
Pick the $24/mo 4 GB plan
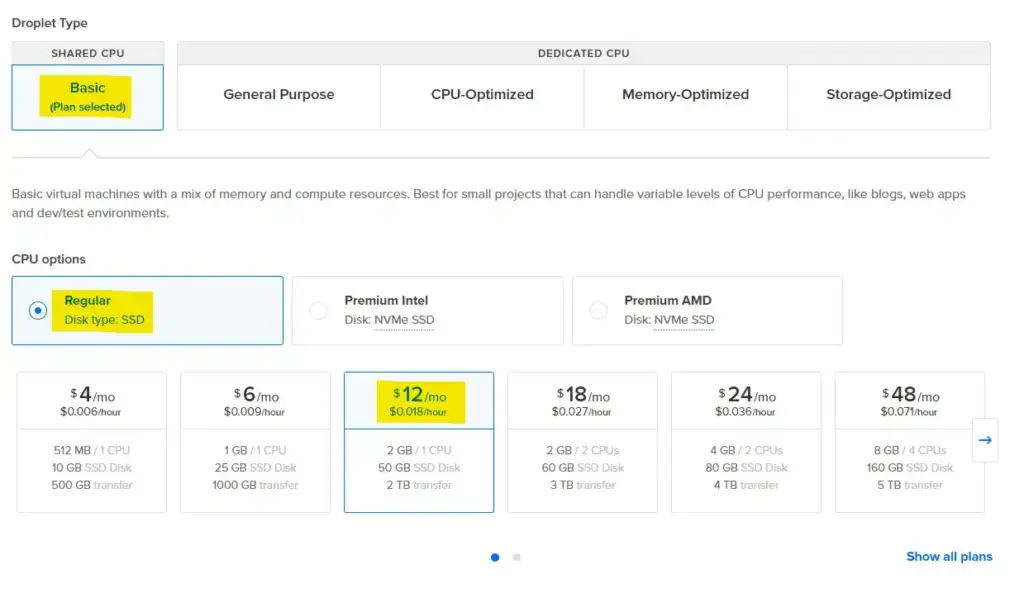pos(746,442)
